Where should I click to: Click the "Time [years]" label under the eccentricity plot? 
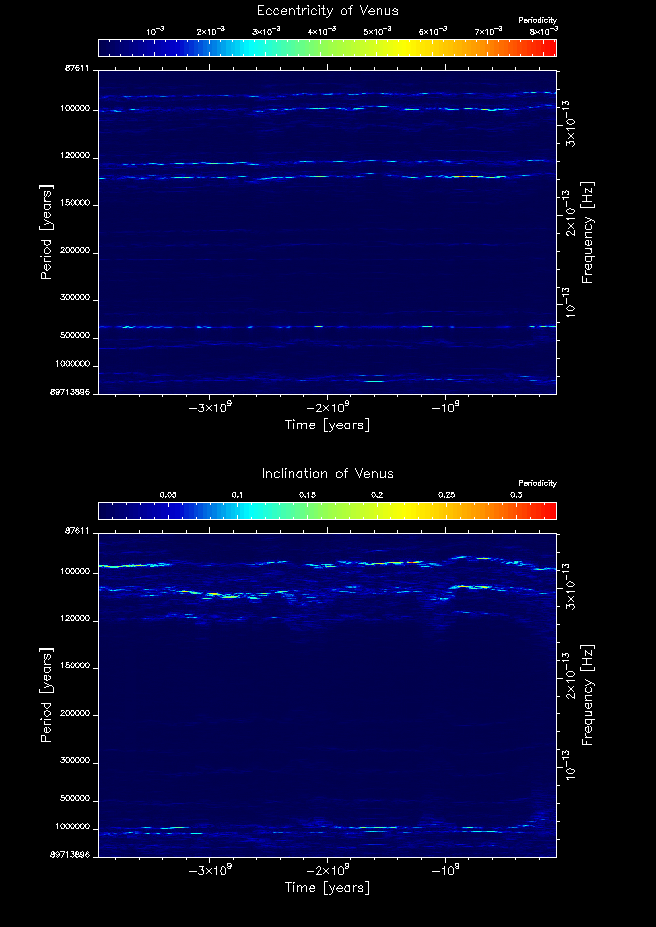[x=327, y=425]
